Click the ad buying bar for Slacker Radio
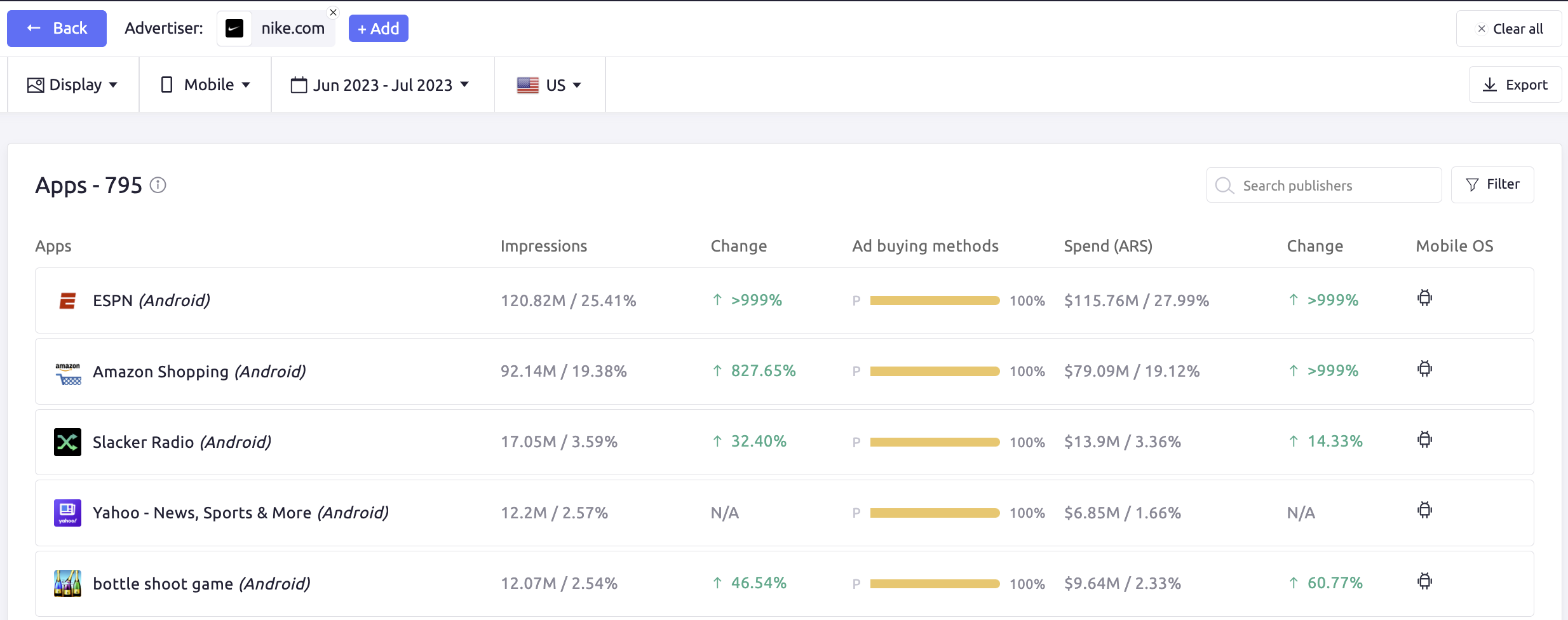The height and width of the screenshot is (620, 1568). point(935,442)
